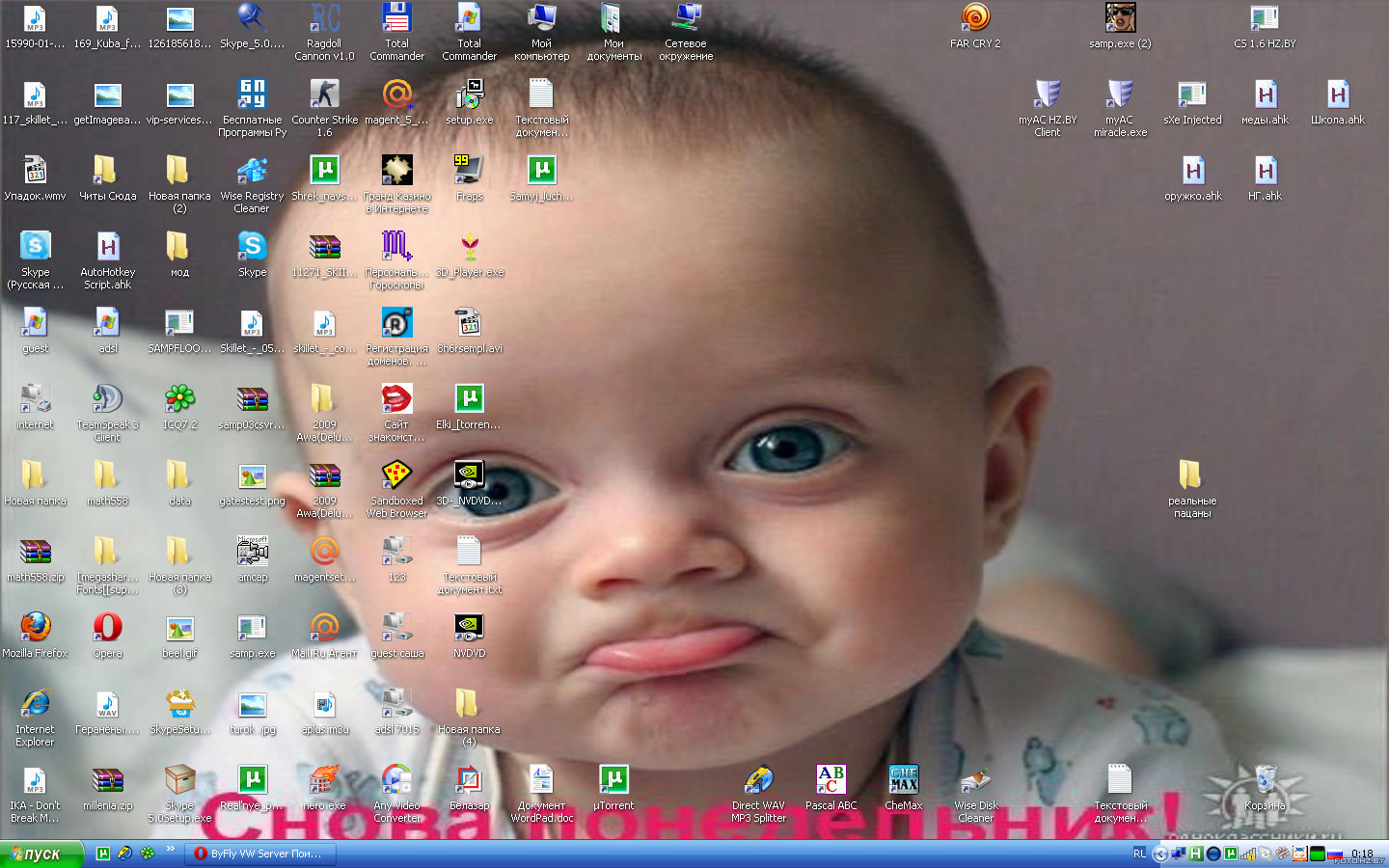Open the gatestest.png image file

point(252,483)
